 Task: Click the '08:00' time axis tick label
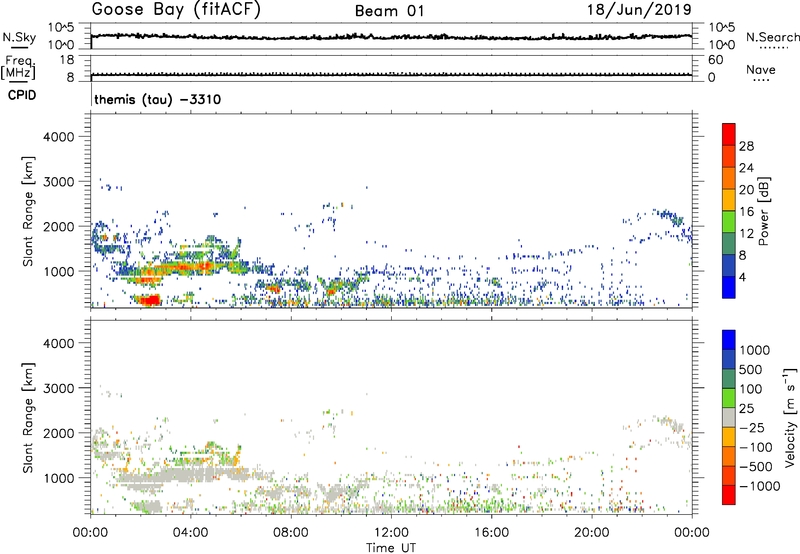pos(291,533)
